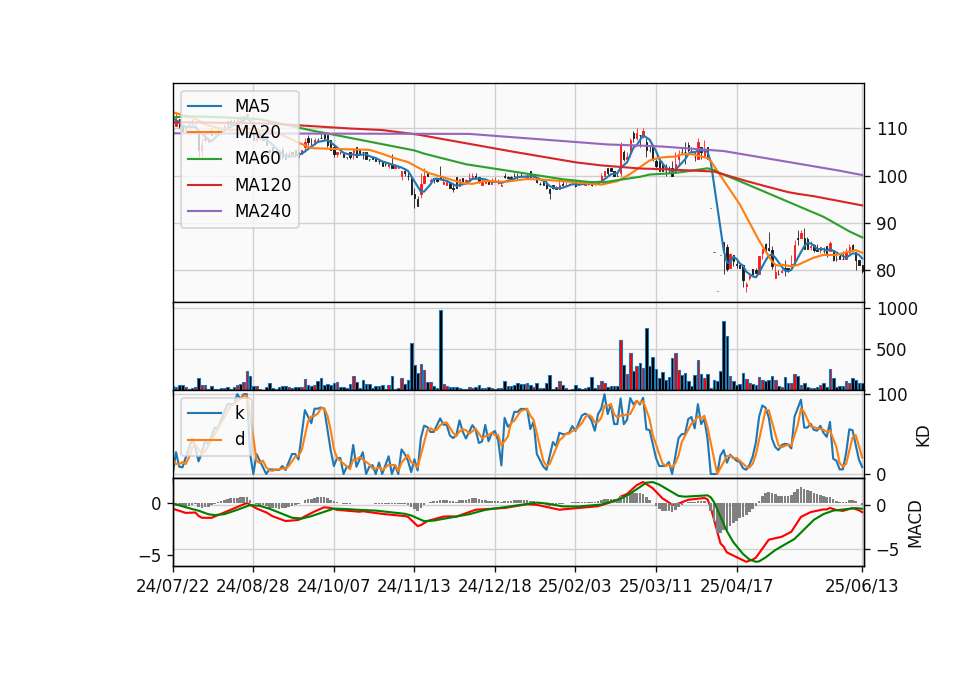Click the KD axis title
The image size is (960, 690).
click(923, 436)
